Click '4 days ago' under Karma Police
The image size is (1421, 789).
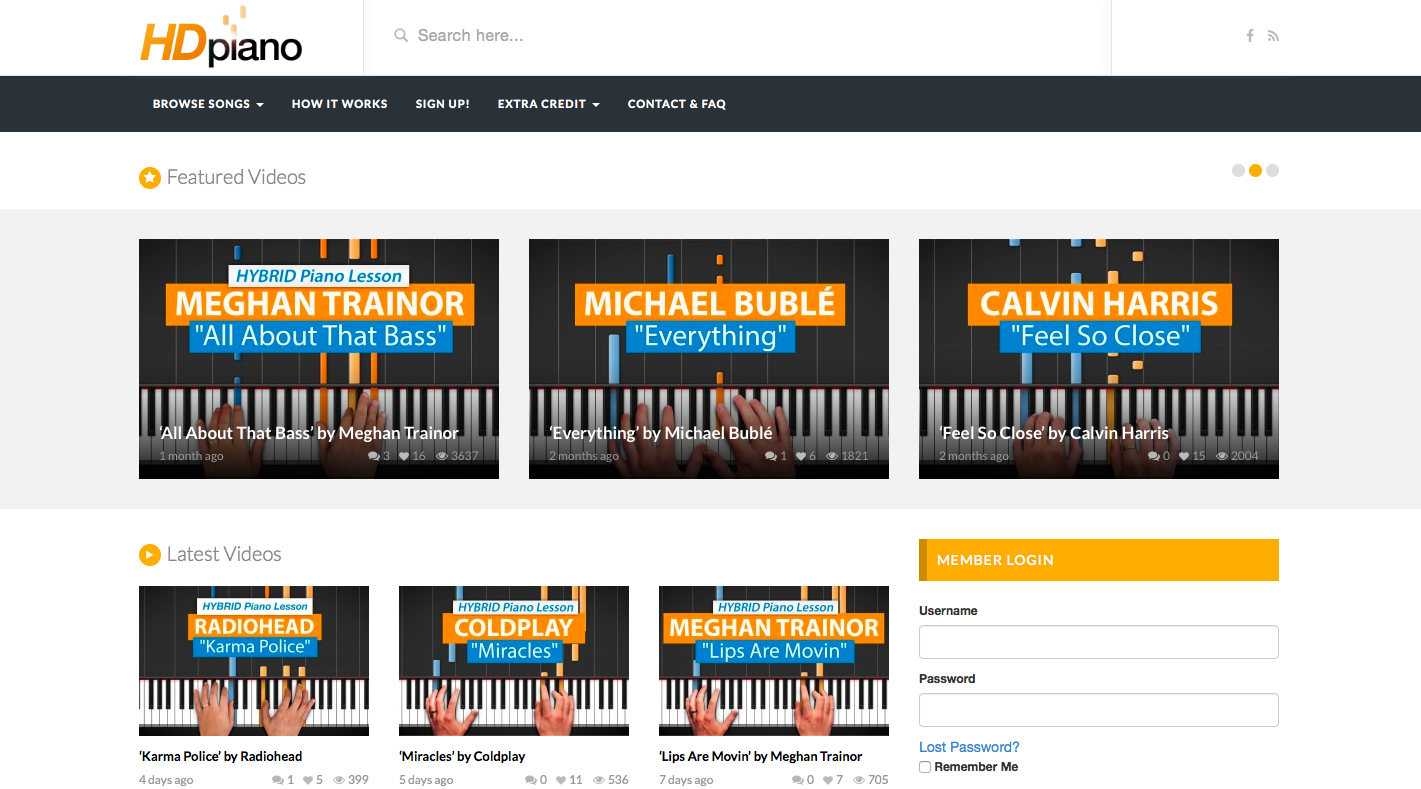pyautogui.click(x=166, y=780)
